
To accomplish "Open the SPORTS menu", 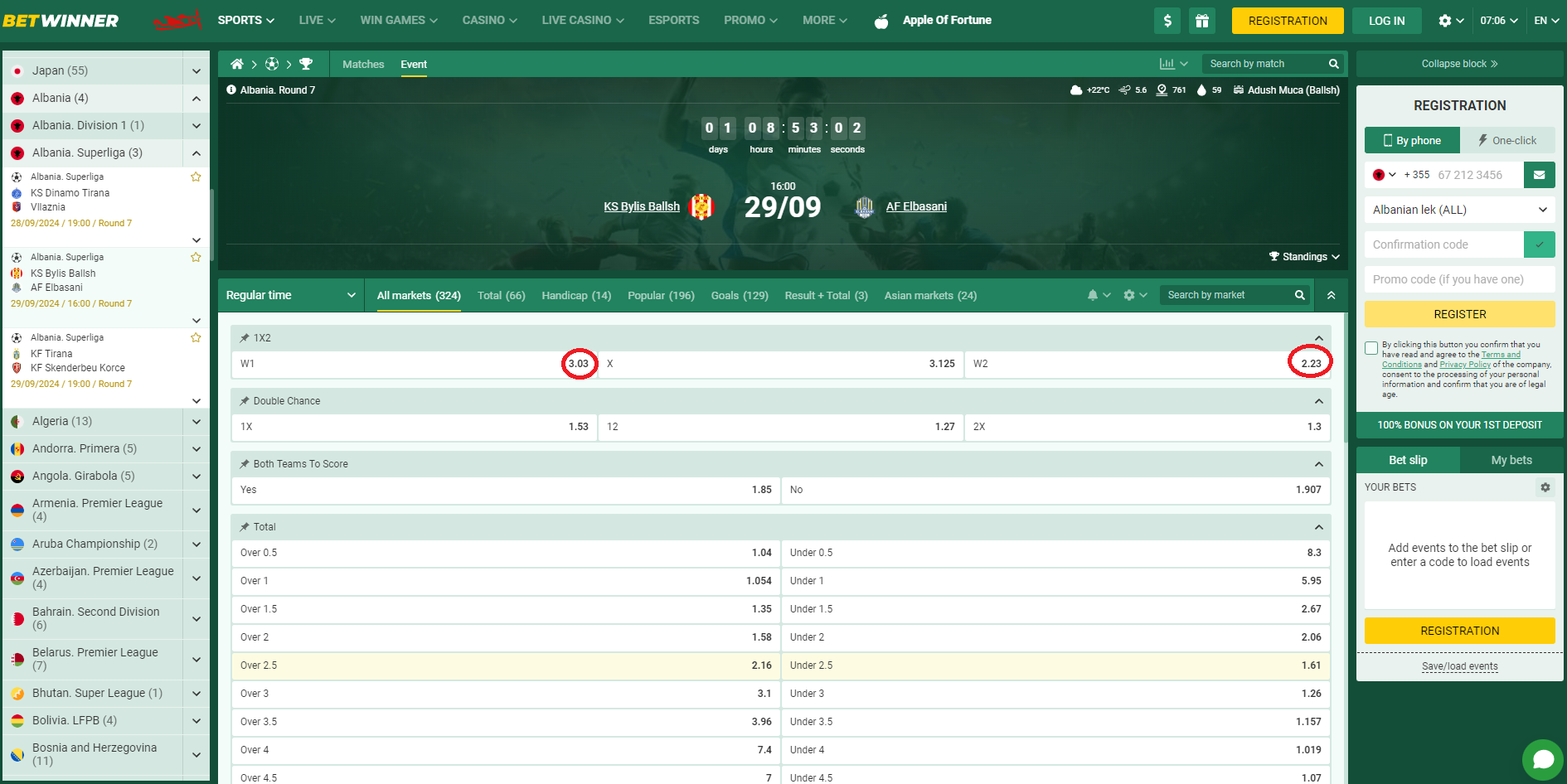I will (246, 20).
